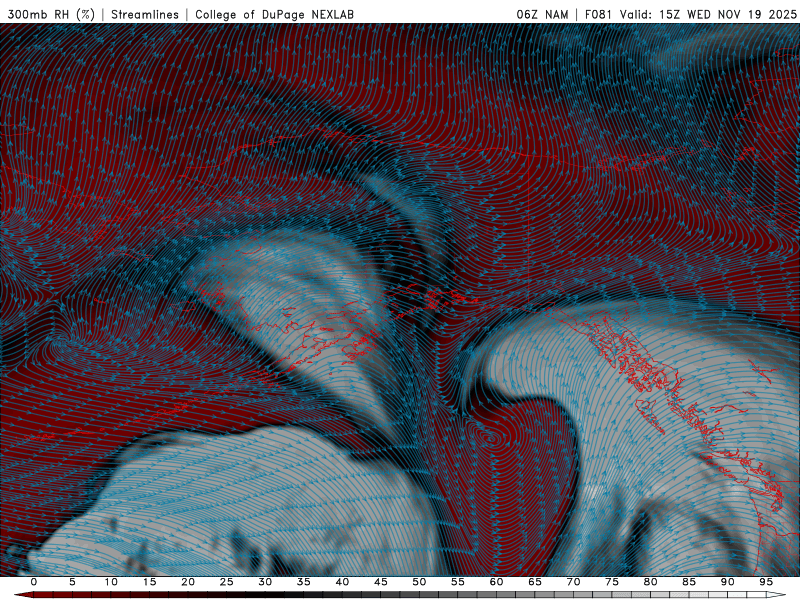Click the "30" tick label on color scale
800x600 pixels.
point(265,582)
